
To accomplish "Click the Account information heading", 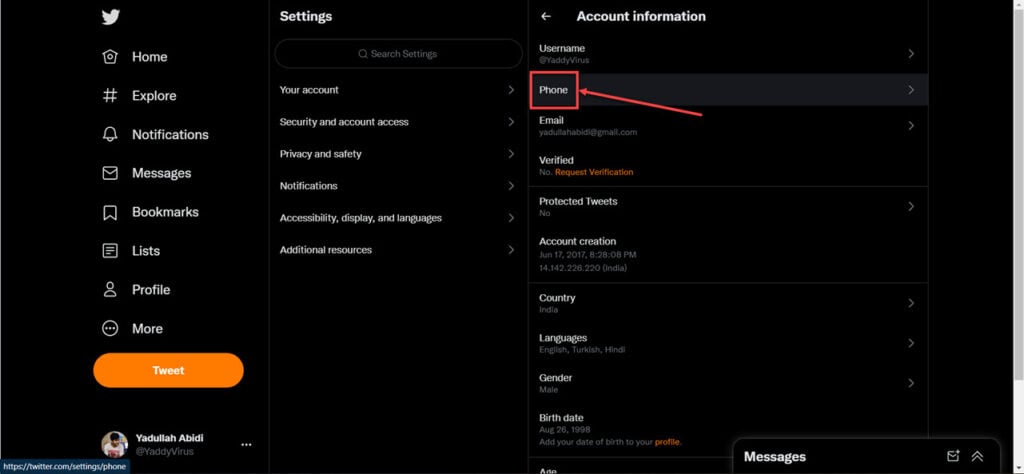I will click(641, 17).
